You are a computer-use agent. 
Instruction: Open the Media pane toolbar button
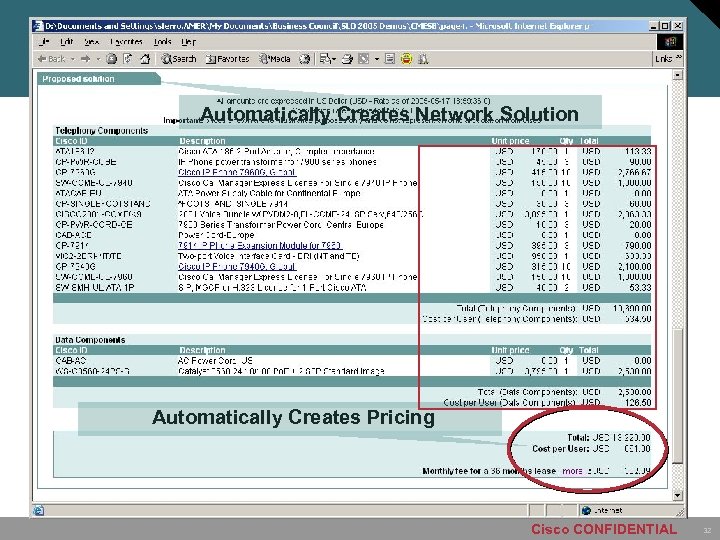[x=275, y=59]
